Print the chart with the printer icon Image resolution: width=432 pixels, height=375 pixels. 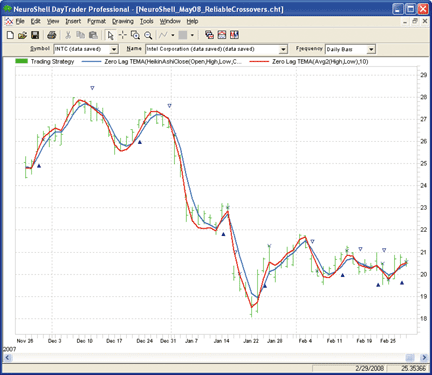tap(52, 35)
